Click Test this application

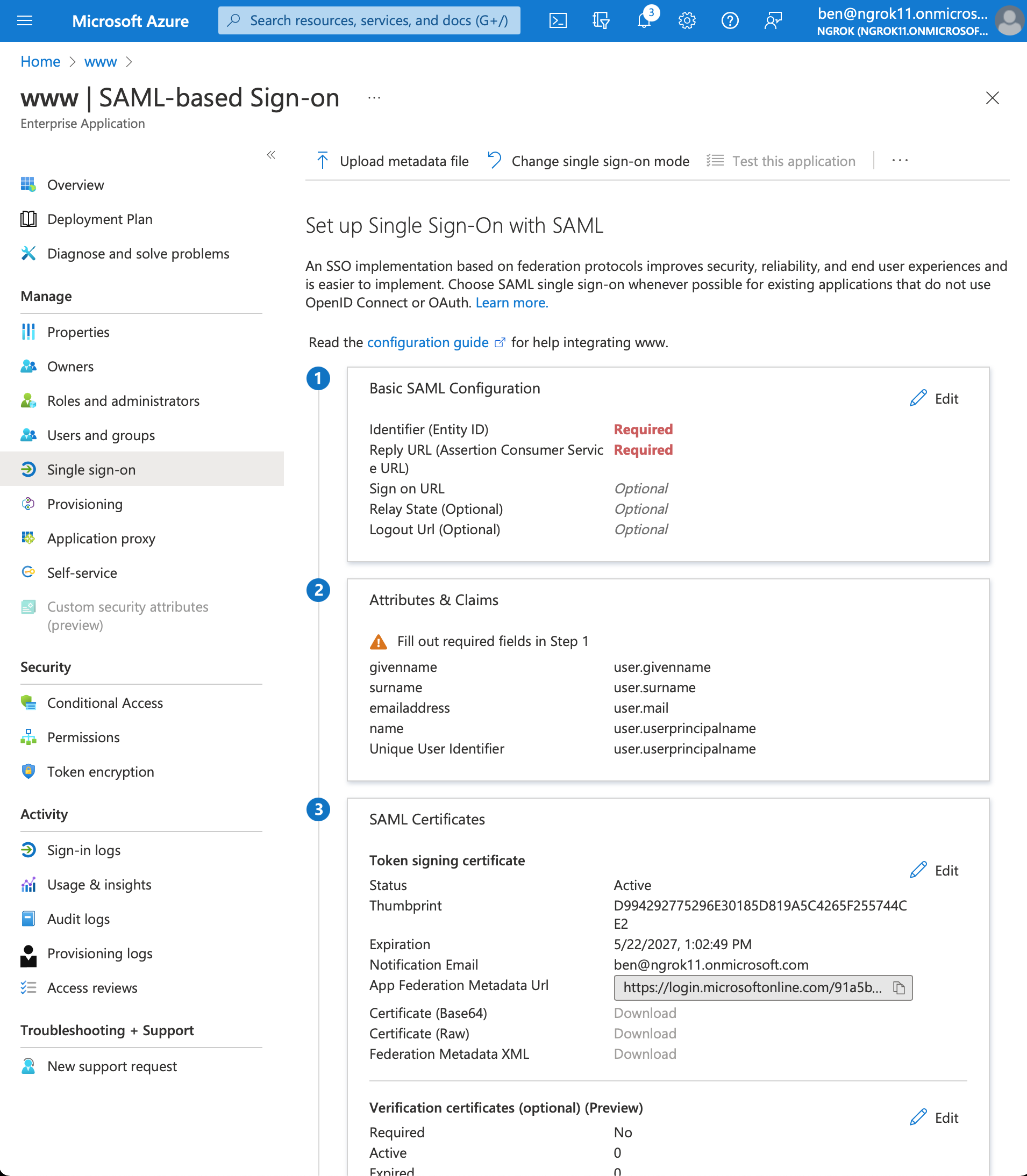pos(781,161)
